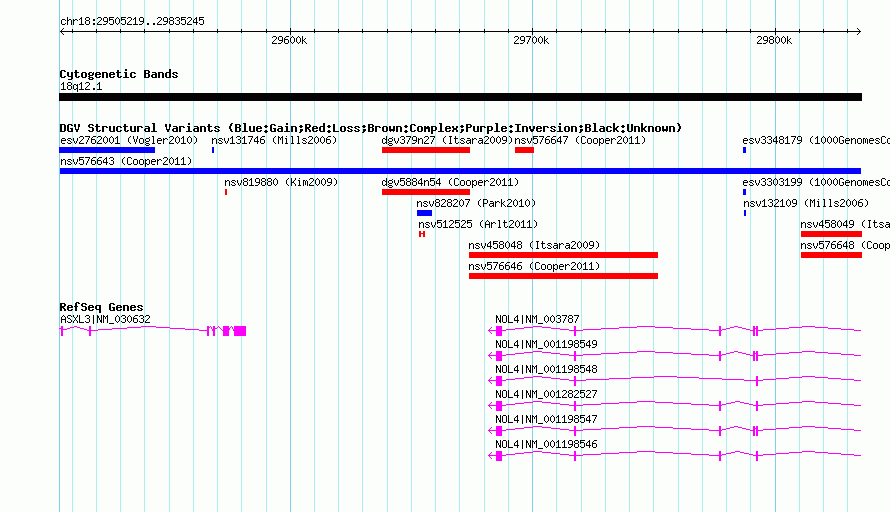Viewport: 890px width, 512px height.
Task: Click the chr18:29505219..29835245 coordinate label
Action: point(132,21)
